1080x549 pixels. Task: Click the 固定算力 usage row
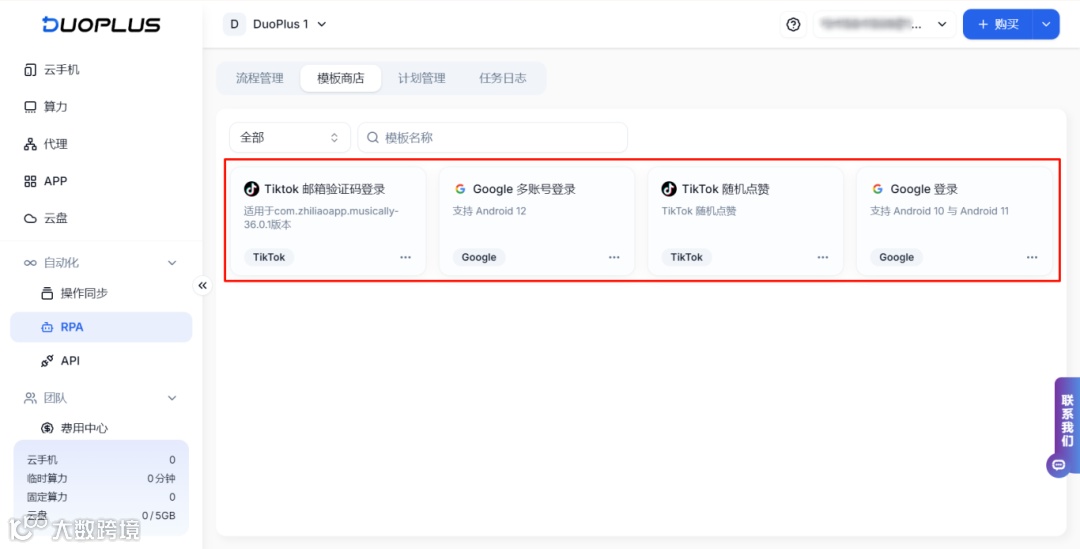coord(101,497)
